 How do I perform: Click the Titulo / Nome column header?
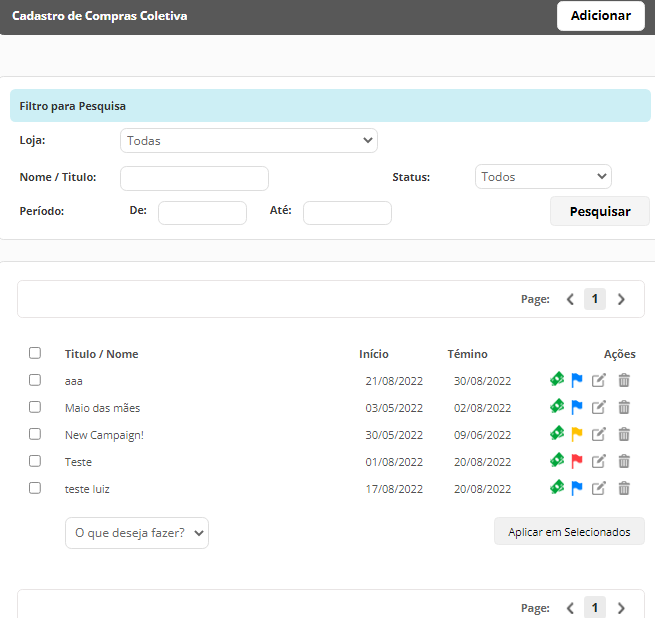pos(102,354)
